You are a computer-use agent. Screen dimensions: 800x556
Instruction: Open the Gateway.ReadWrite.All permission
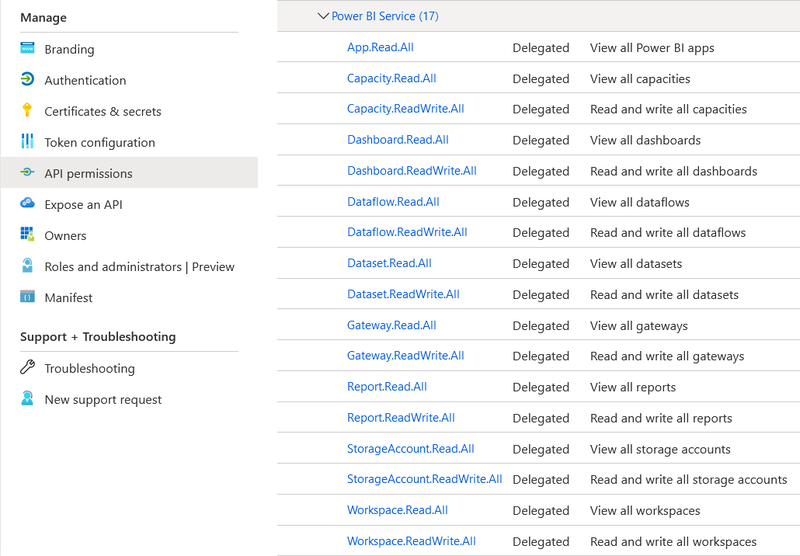(406, 356)
